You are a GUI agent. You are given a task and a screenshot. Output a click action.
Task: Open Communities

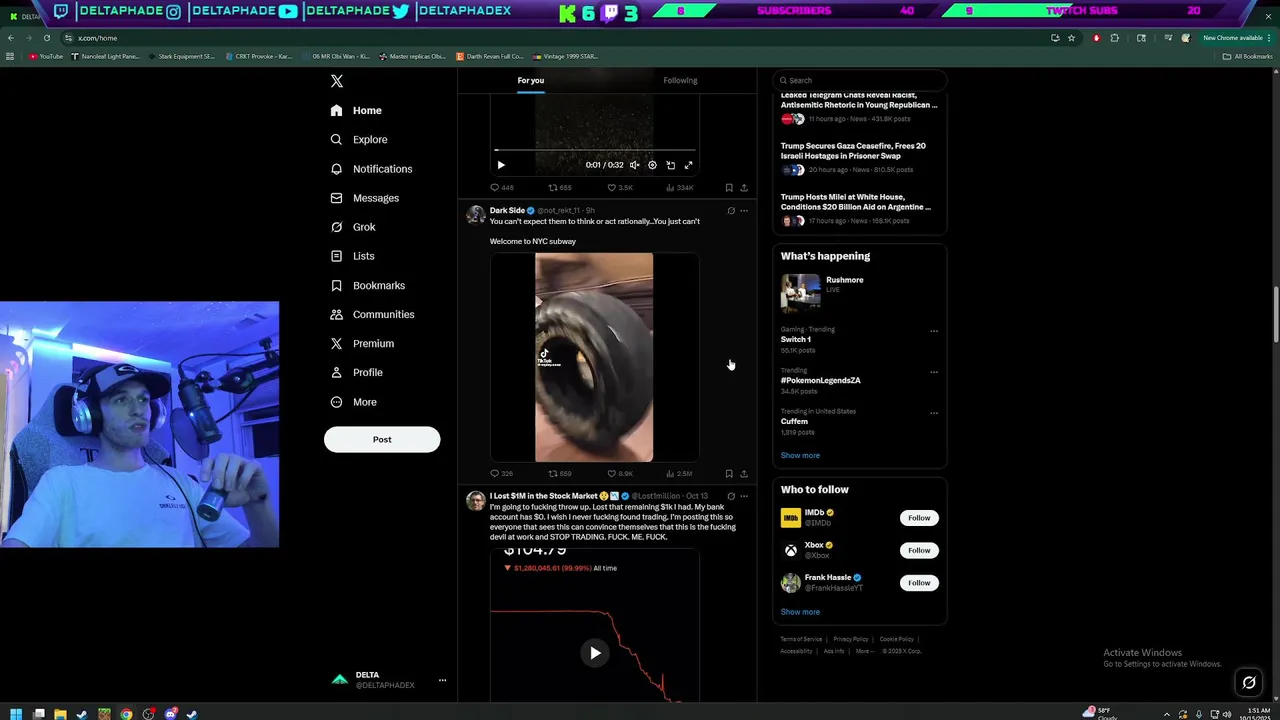point(372,314)
